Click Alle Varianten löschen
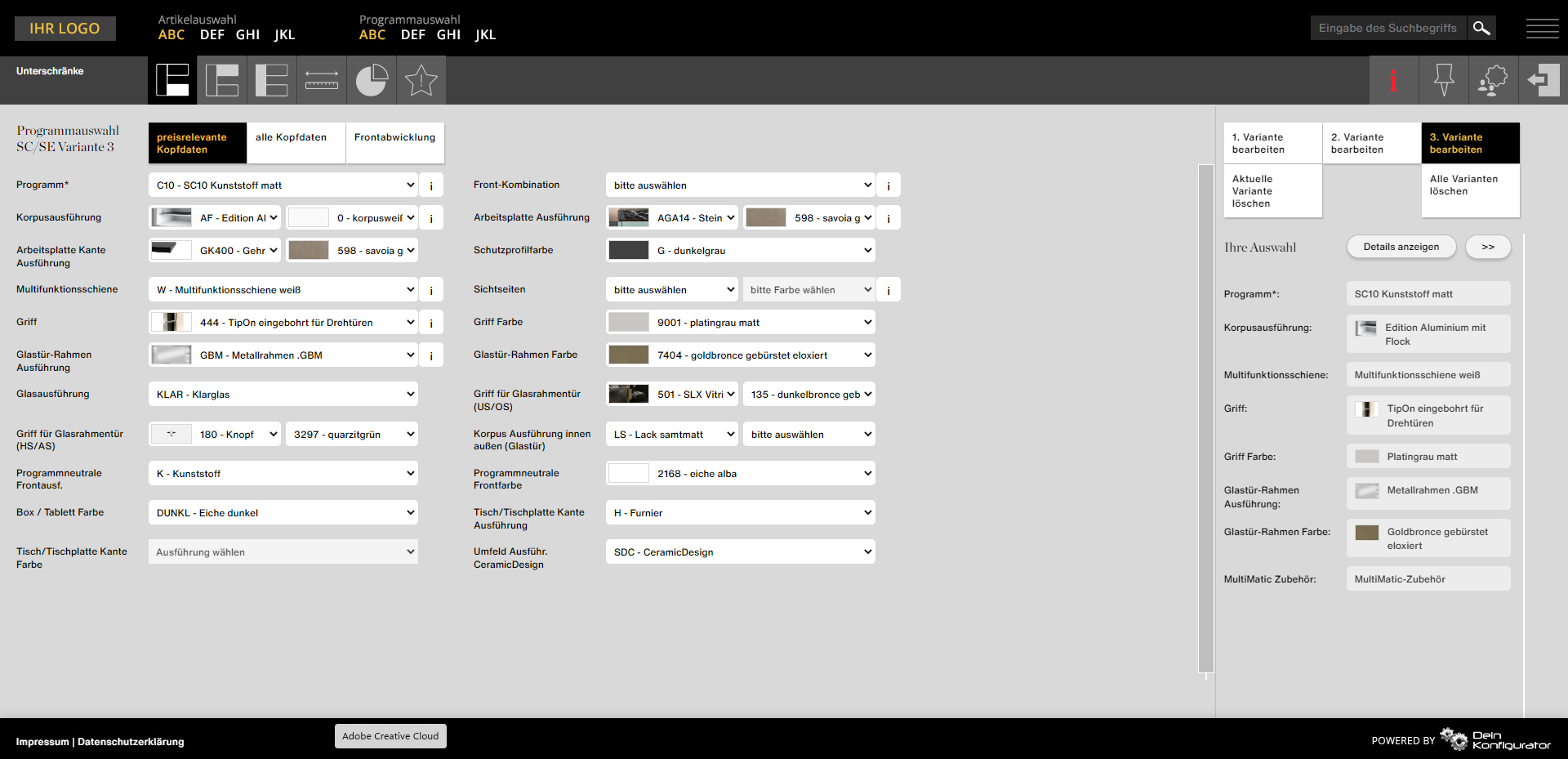Image resolution: width=1568 pixels, height=759 pixels. [x=1469, y=185]
